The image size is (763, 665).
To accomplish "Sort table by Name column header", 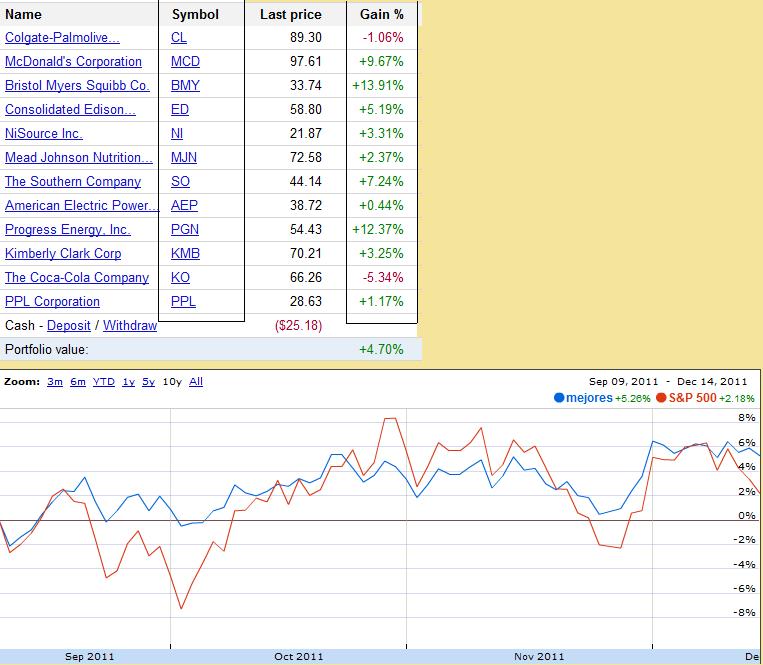I will point(23,15).
